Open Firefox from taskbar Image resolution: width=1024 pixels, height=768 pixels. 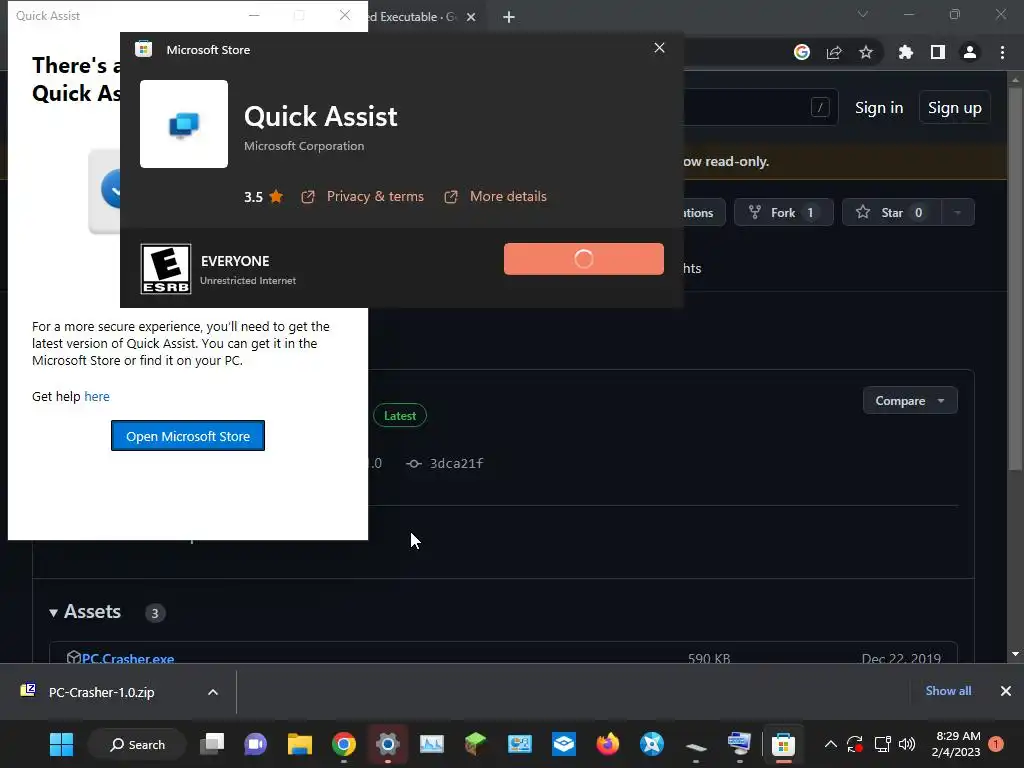[607, 744]
